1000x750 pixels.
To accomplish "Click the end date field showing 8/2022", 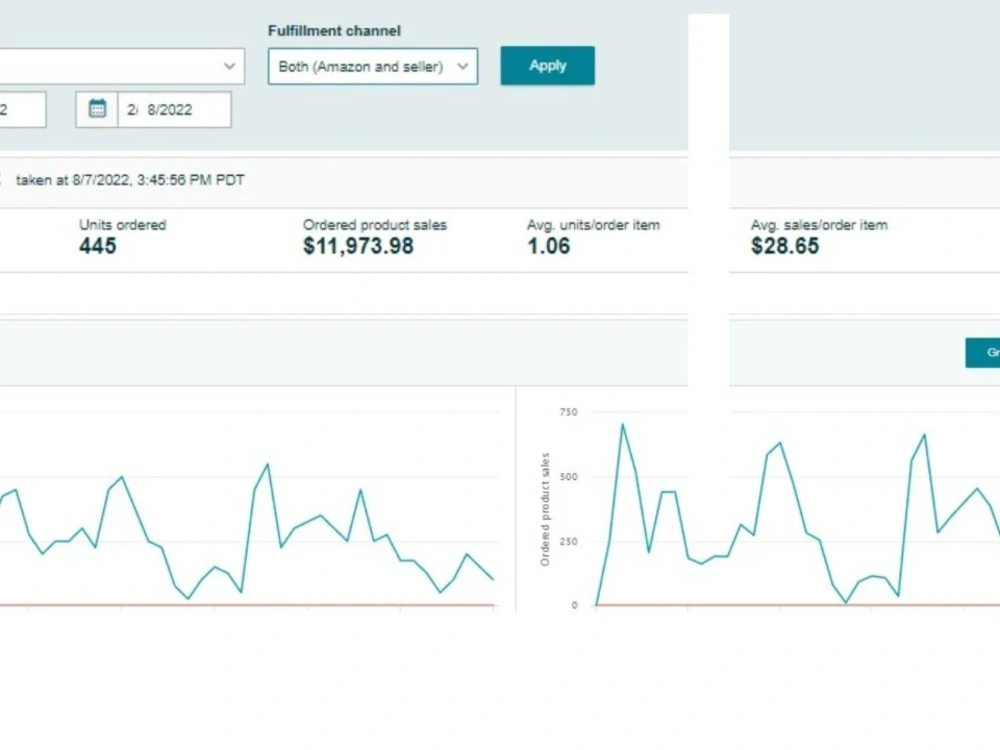I will click(x=174, y=110).
